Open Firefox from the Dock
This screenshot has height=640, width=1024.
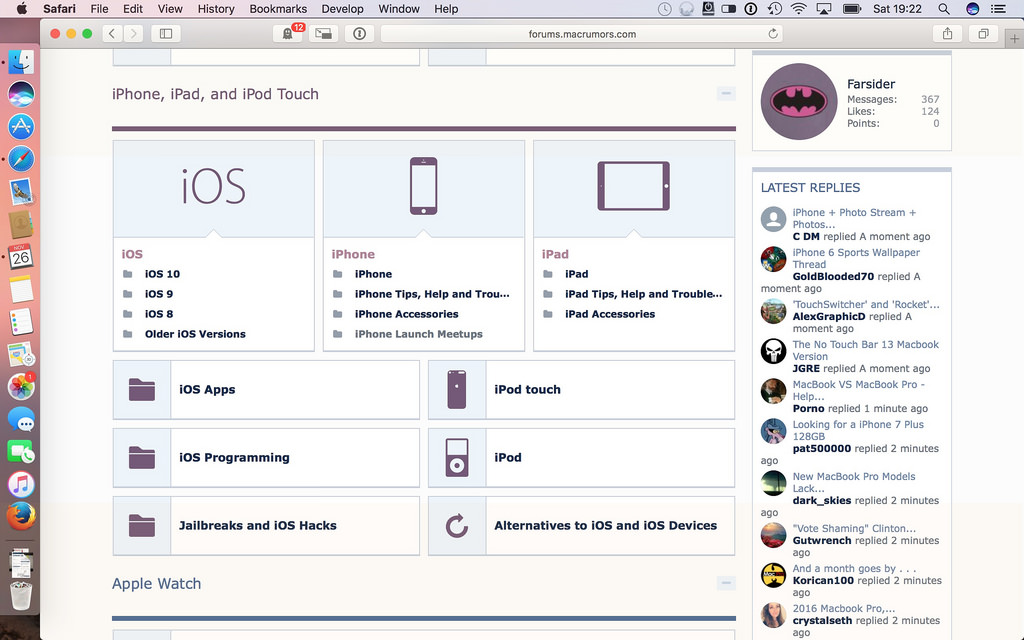click(x=21, y=516)
